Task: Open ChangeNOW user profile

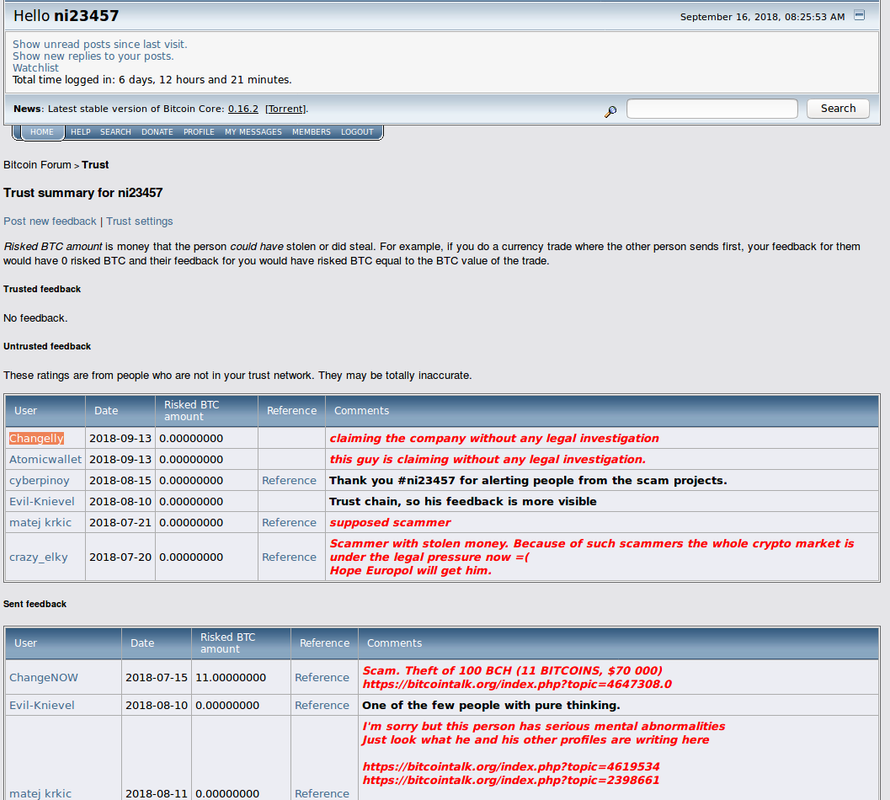Action: [x=44, y=677]
